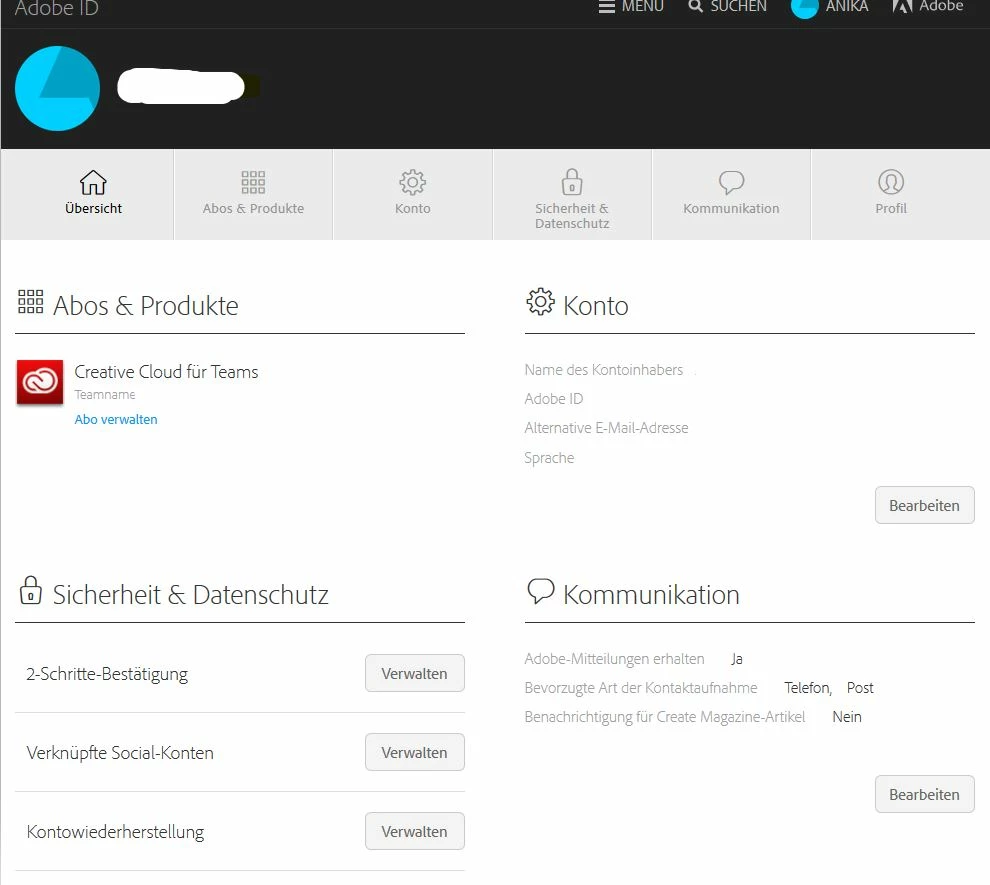Click the Abo verwalten link
Viewport: 990px width, 885px height.
(116, 419)
